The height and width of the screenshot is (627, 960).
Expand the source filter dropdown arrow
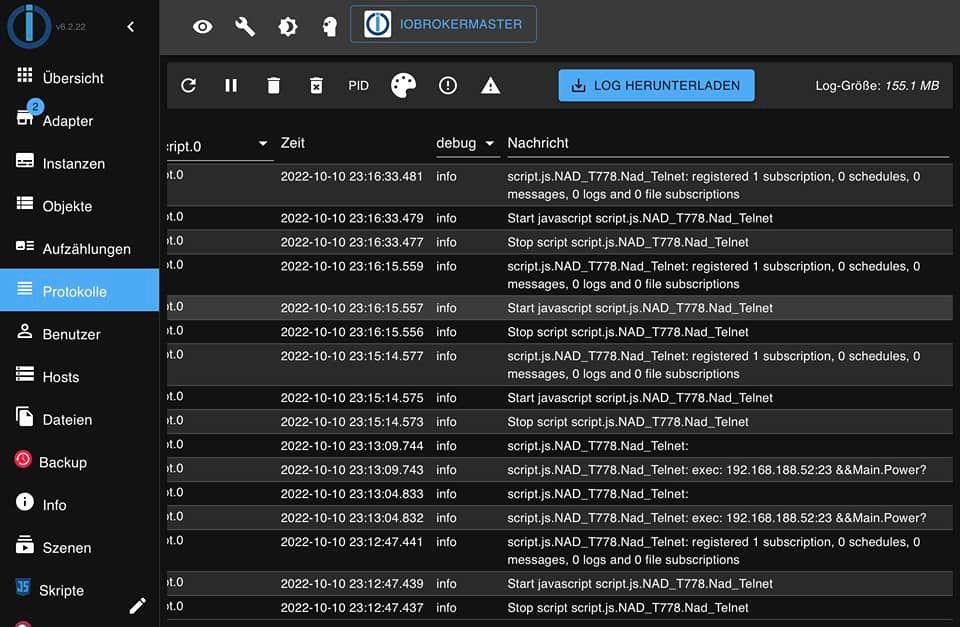(263, 143)
